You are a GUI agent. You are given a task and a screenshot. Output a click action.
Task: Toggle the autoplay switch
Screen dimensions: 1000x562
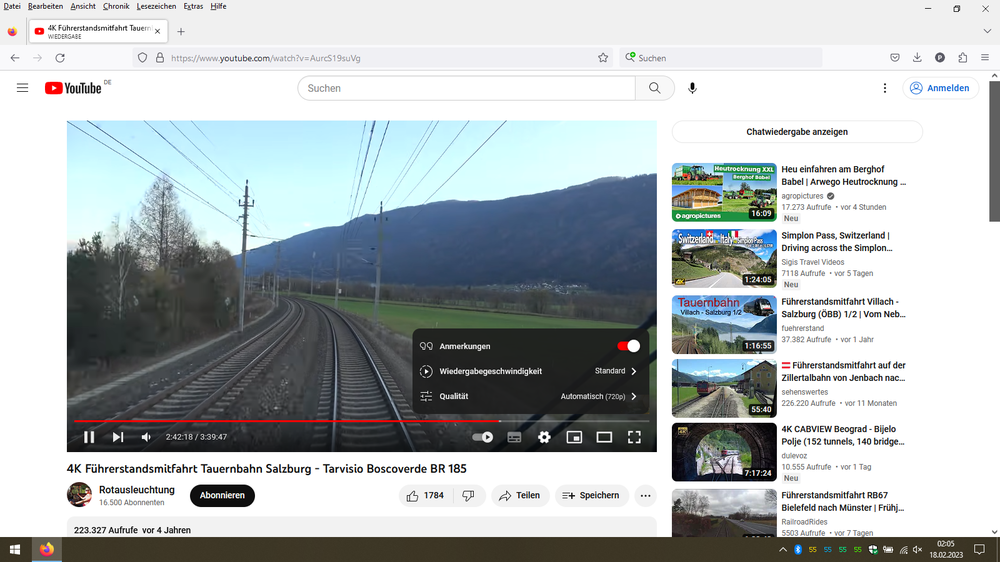[483, 437]
